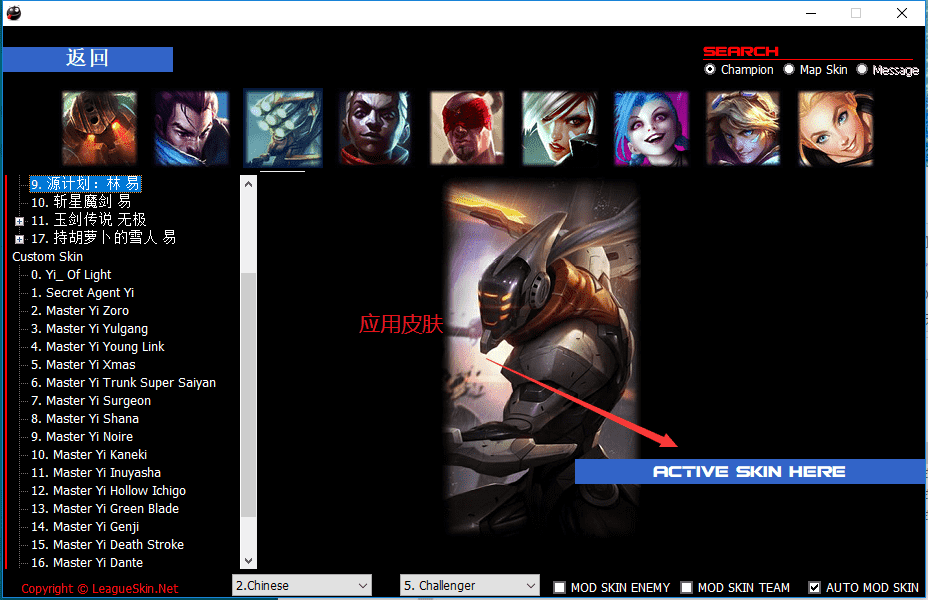The width and height of the screenshot is (928, 600).
Task: Select the Lux champion portrait
Action: click(x=835, y=128)
